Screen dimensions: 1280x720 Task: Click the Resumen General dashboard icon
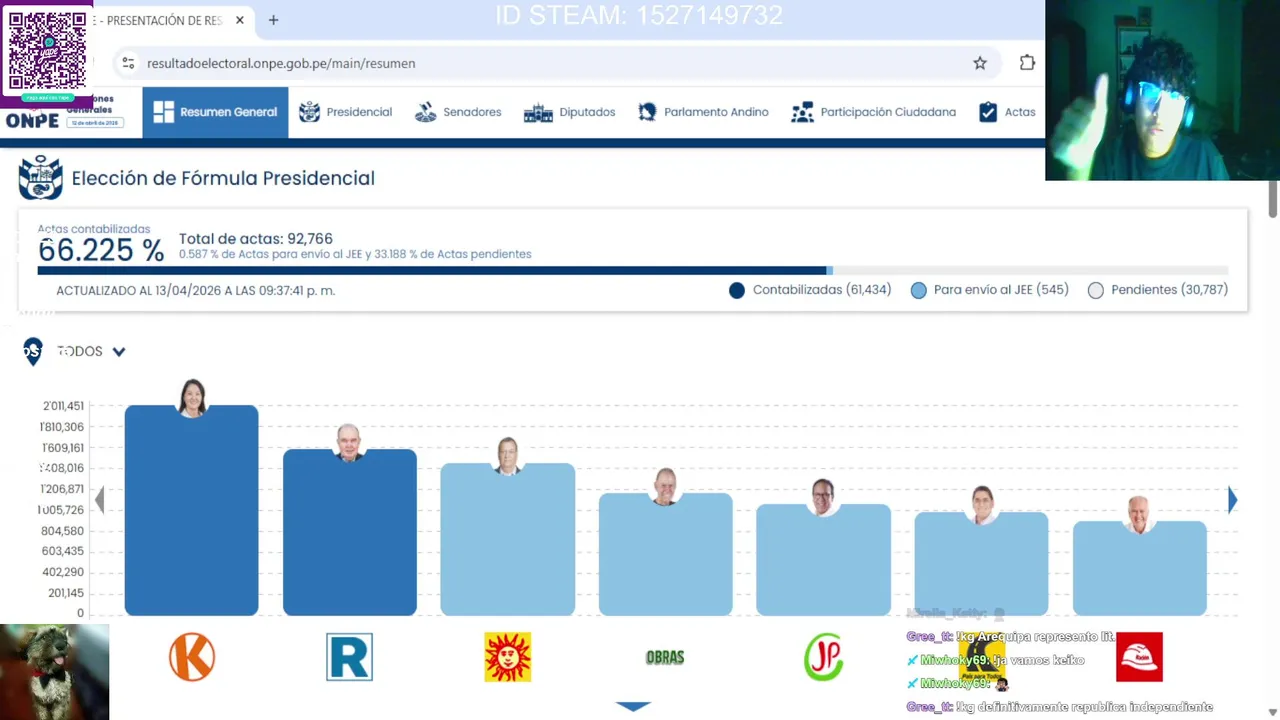click(x=163, y=112)
